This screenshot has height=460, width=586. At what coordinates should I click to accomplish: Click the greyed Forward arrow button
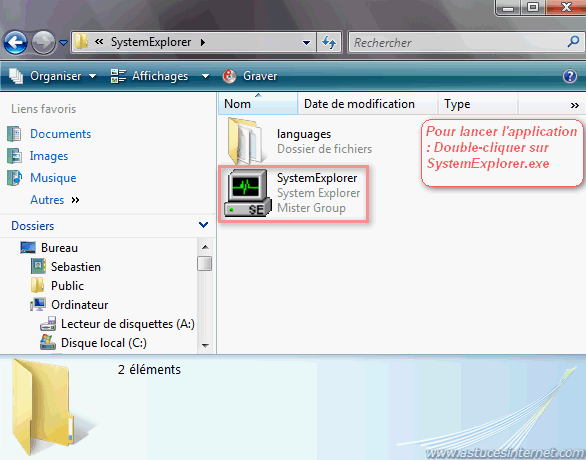43,43
